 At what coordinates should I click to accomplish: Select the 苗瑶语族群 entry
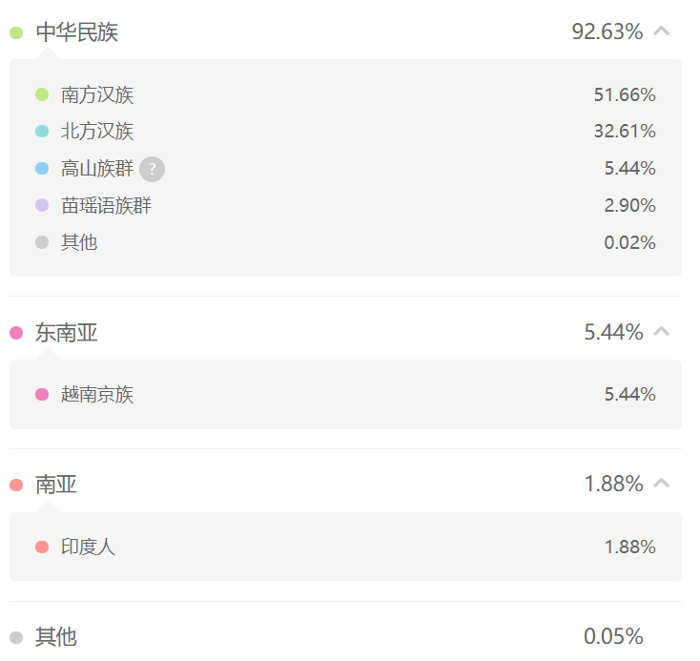point(106,206)
